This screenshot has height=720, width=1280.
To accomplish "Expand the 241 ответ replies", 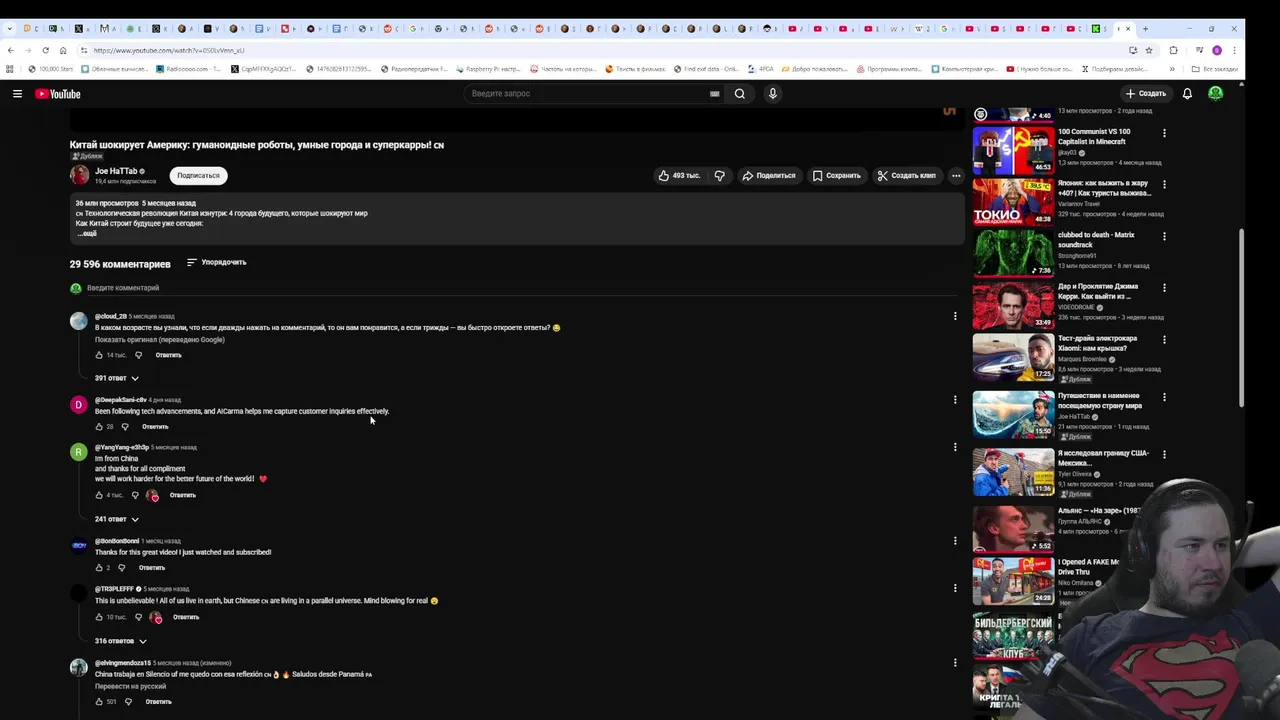I will click(x=116, y=519).
